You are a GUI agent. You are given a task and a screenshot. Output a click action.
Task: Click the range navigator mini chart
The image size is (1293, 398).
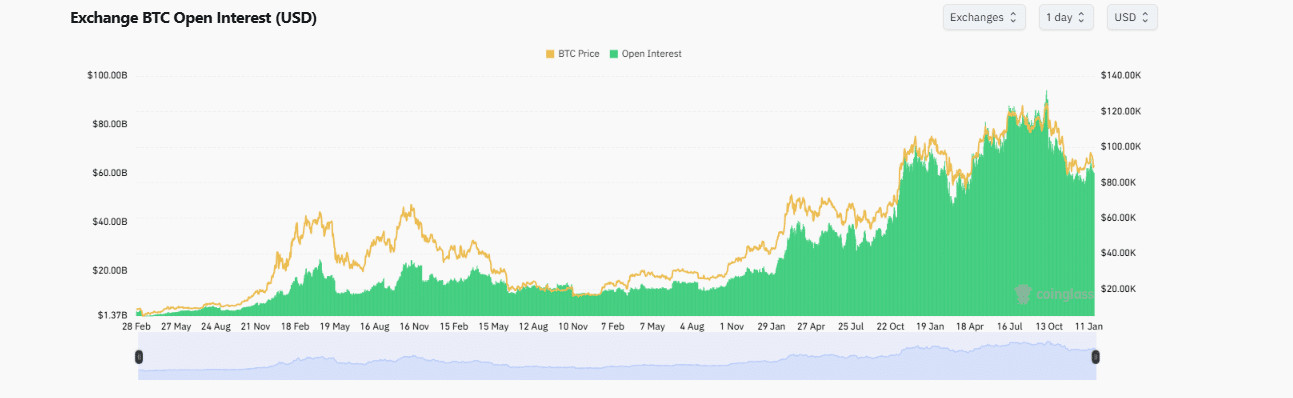[617, 357]
